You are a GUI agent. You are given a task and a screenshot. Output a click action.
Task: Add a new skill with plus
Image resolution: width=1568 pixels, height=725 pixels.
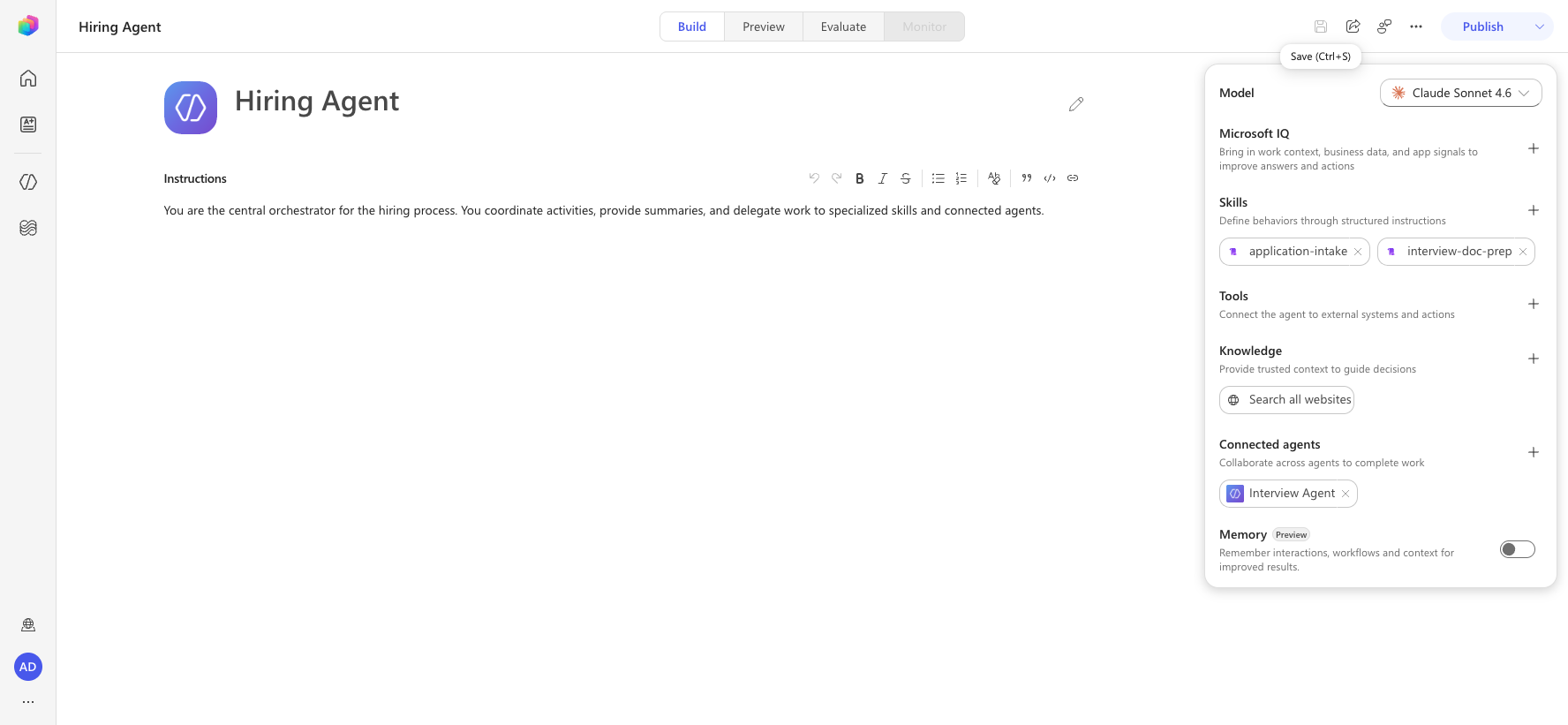(x=1534, y=210)
